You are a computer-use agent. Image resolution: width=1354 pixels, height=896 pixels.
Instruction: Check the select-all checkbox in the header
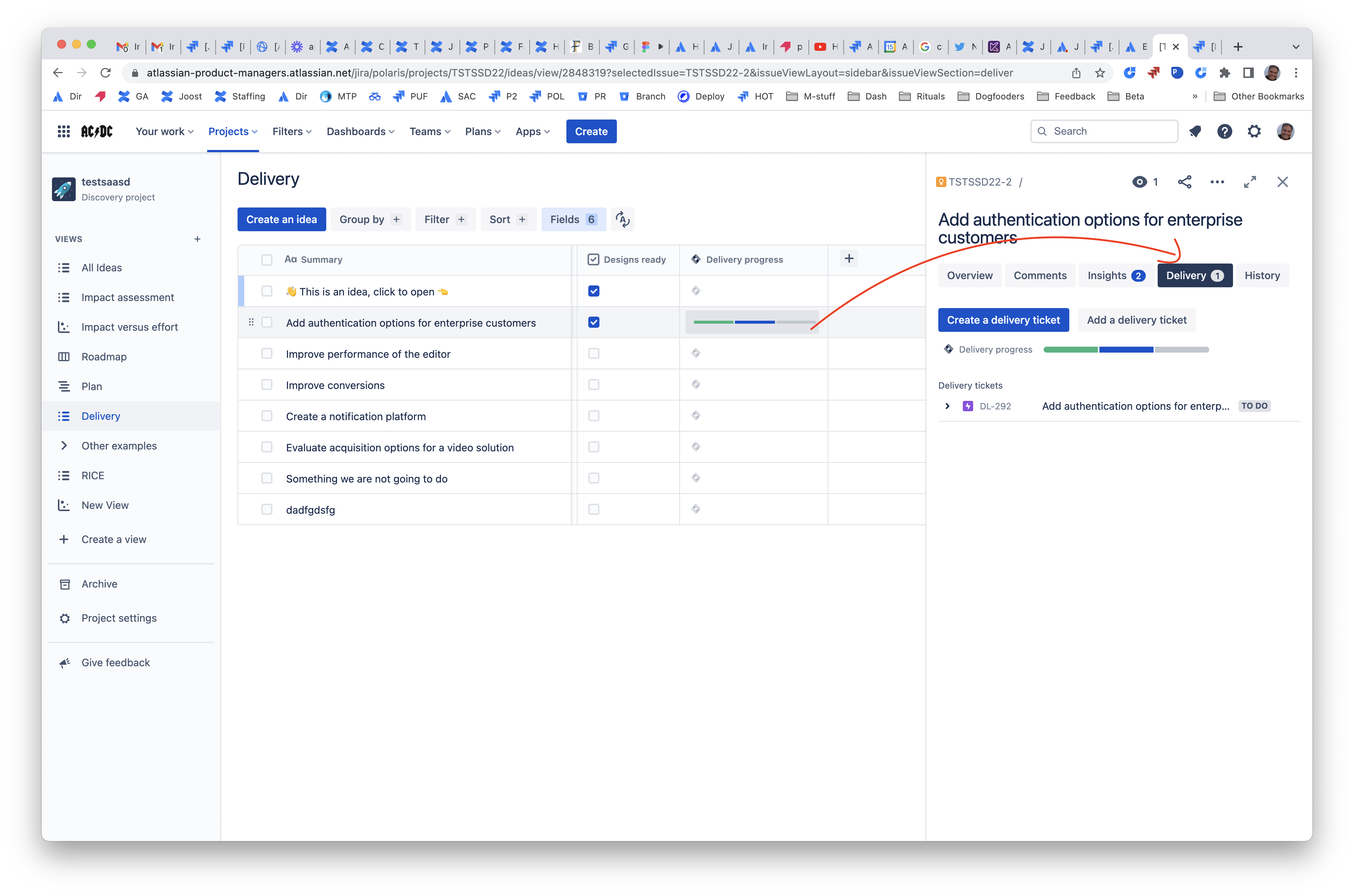point(266,259)
